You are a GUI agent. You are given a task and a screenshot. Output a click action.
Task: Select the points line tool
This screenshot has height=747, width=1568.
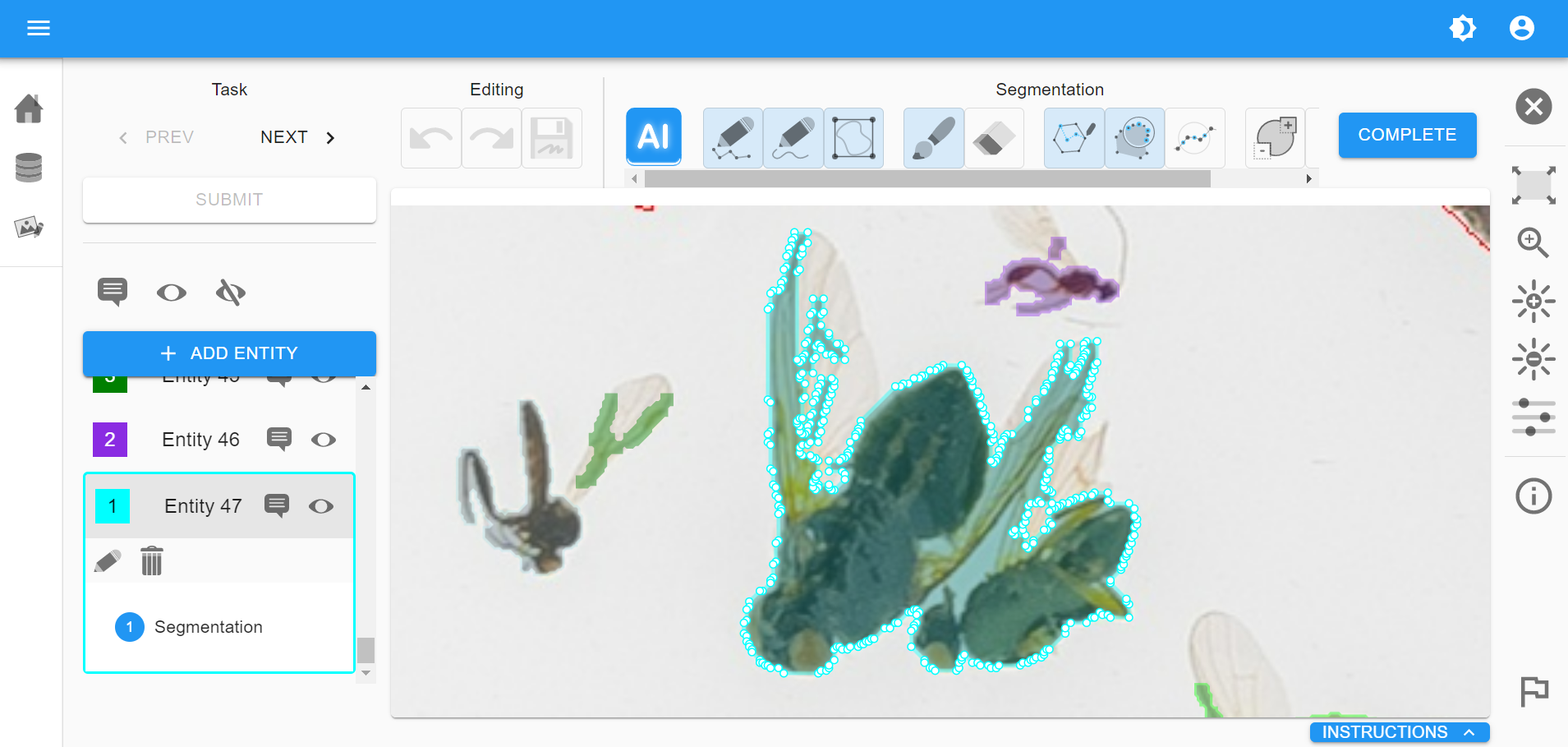tap(1195, 138)
